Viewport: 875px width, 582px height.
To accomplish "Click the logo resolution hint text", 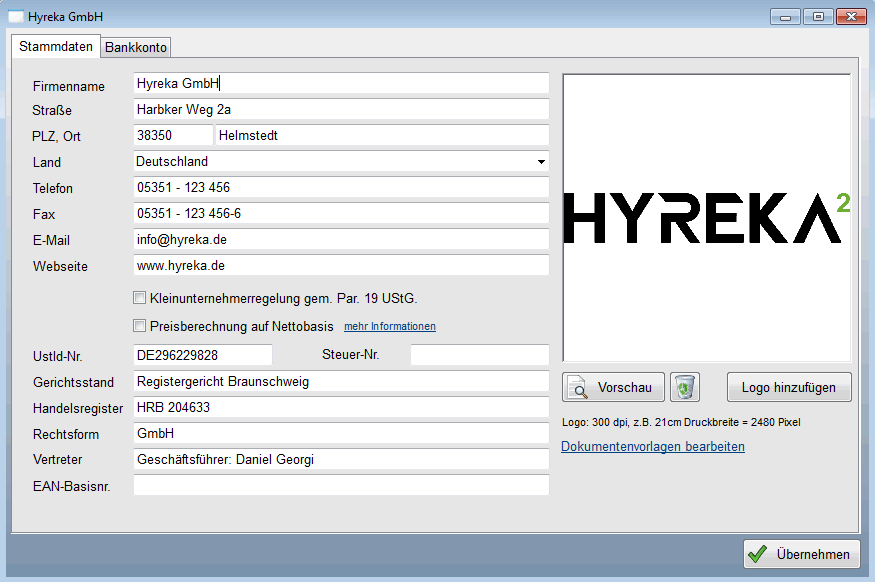I will [x=681, y=422].
